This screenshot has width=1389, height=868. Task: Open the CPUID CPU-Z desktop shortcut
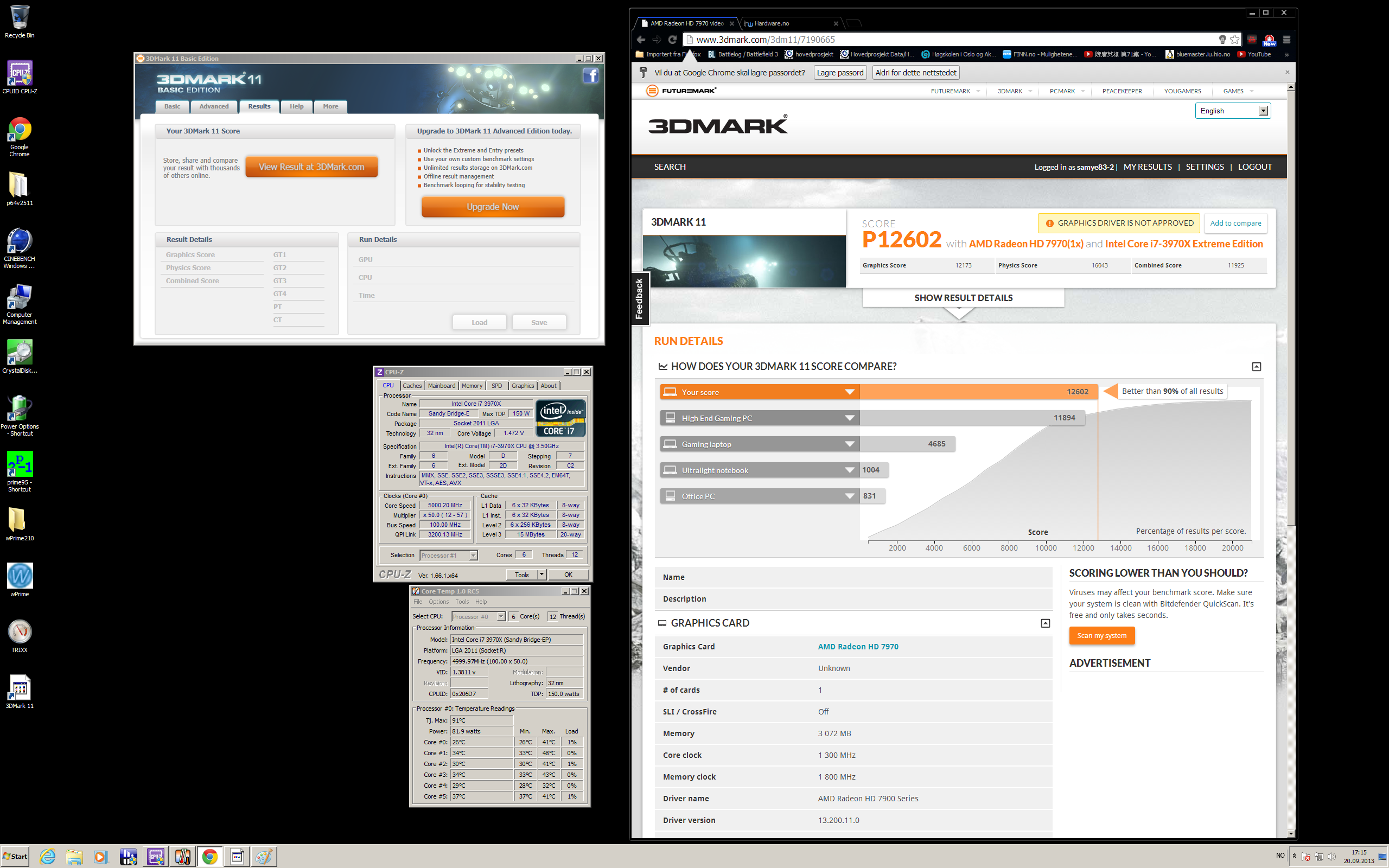20,77
